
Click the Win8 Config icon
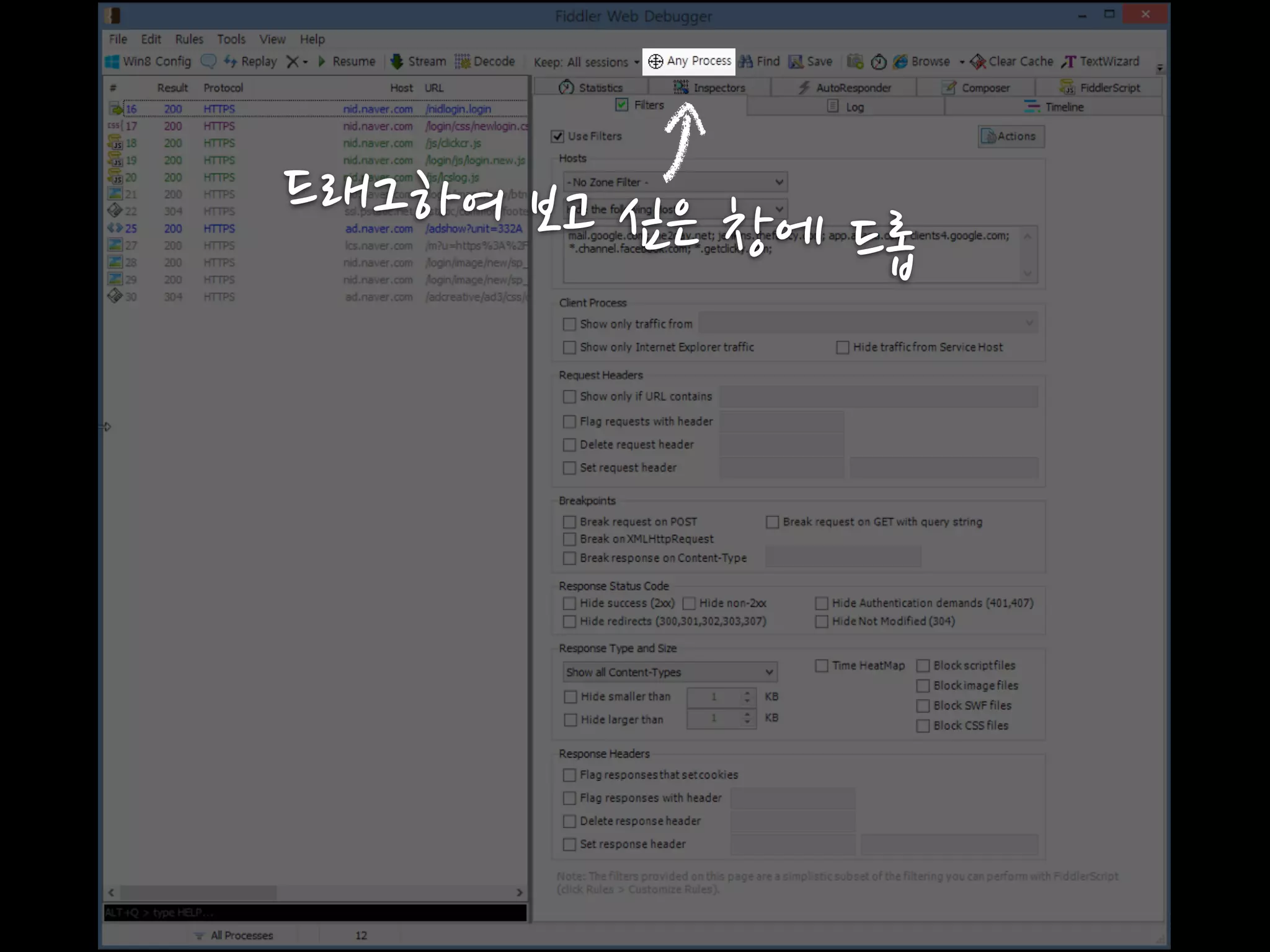(x=112, y=61)
